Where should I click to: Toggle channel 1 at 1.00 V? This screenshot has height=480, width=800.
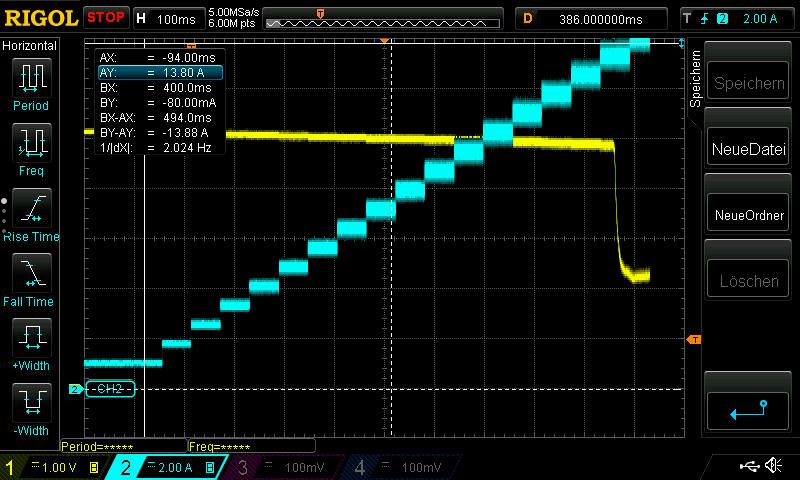coord(54,467)
